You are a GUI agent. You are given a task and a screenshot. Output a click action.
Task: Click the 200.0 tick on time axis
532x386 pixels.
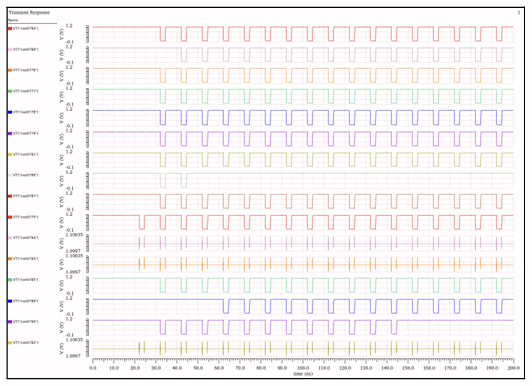(x=513, y=368)
